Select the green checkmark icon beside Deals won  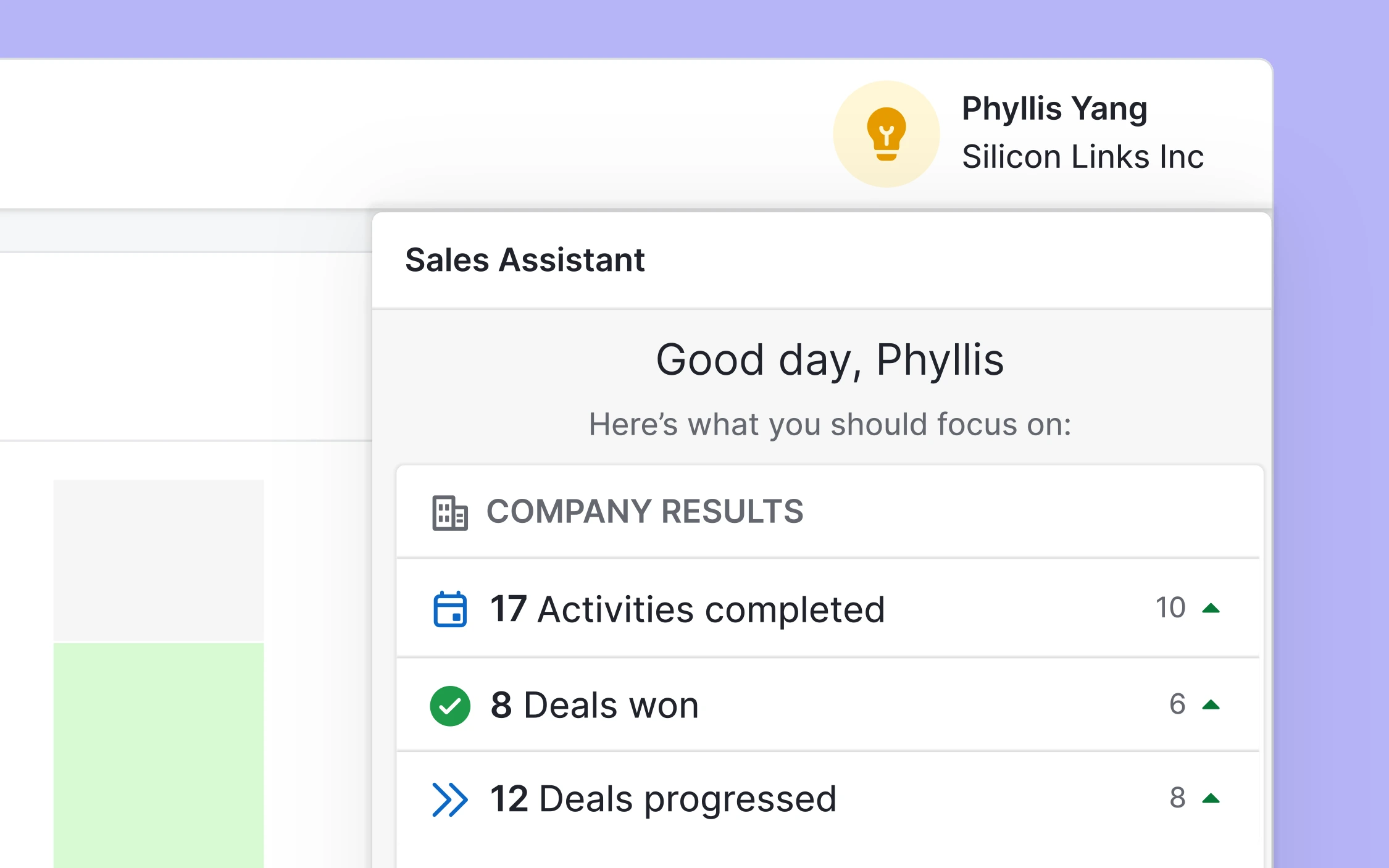[451, 704]
